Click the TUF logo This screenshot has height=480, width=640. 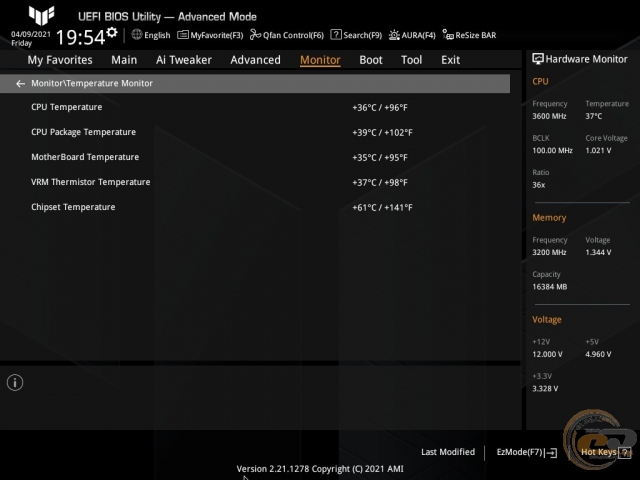tap(41, 15)
